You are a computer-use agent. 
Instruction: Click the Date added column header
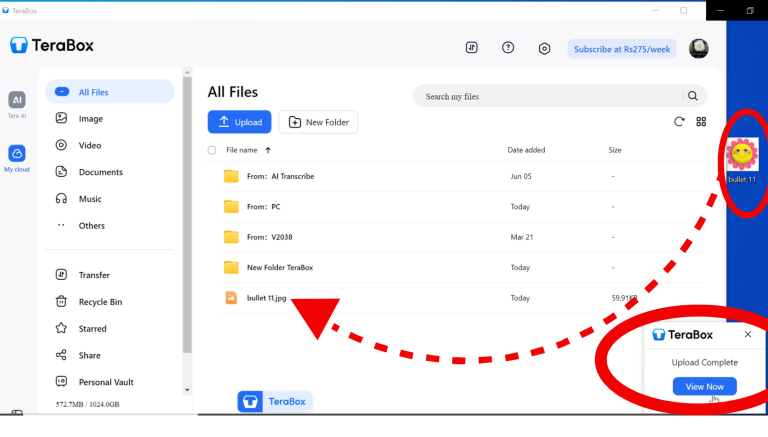pyautogui.click(x=526, y=150)
